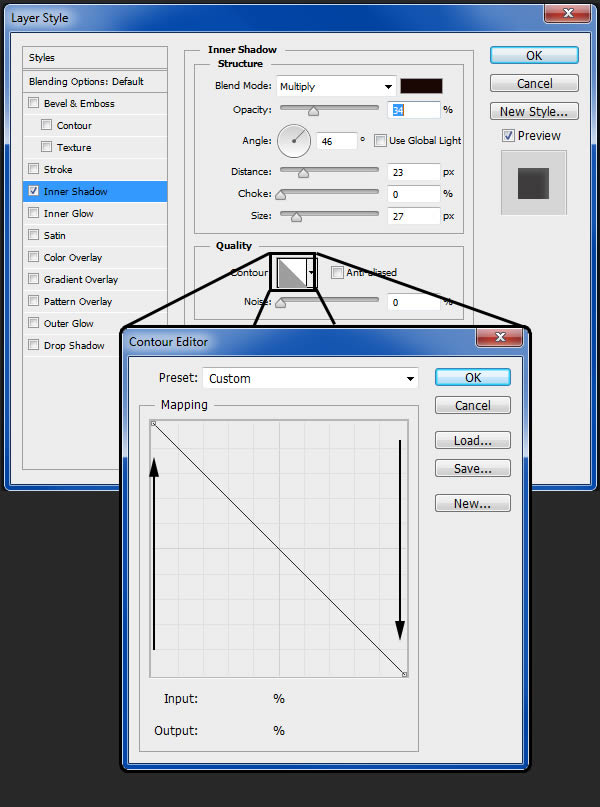The image size is (600, 807).
Task: Click Cancel in Layer Style dialog
Action: click(534, 83)
